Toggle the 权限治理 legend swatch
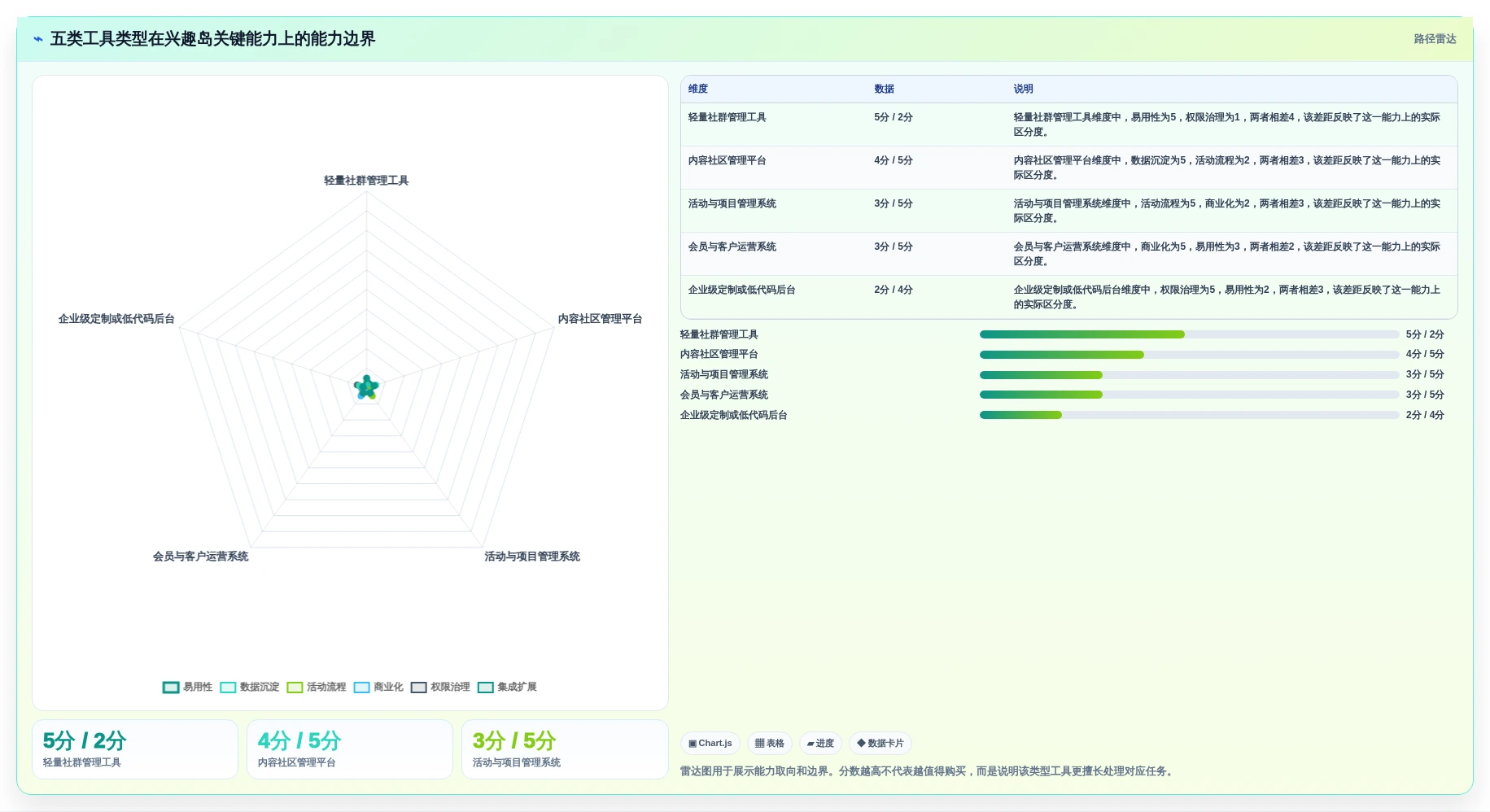Image resolution: width=1490 pixels, height=812 pixels. point(418,688)
